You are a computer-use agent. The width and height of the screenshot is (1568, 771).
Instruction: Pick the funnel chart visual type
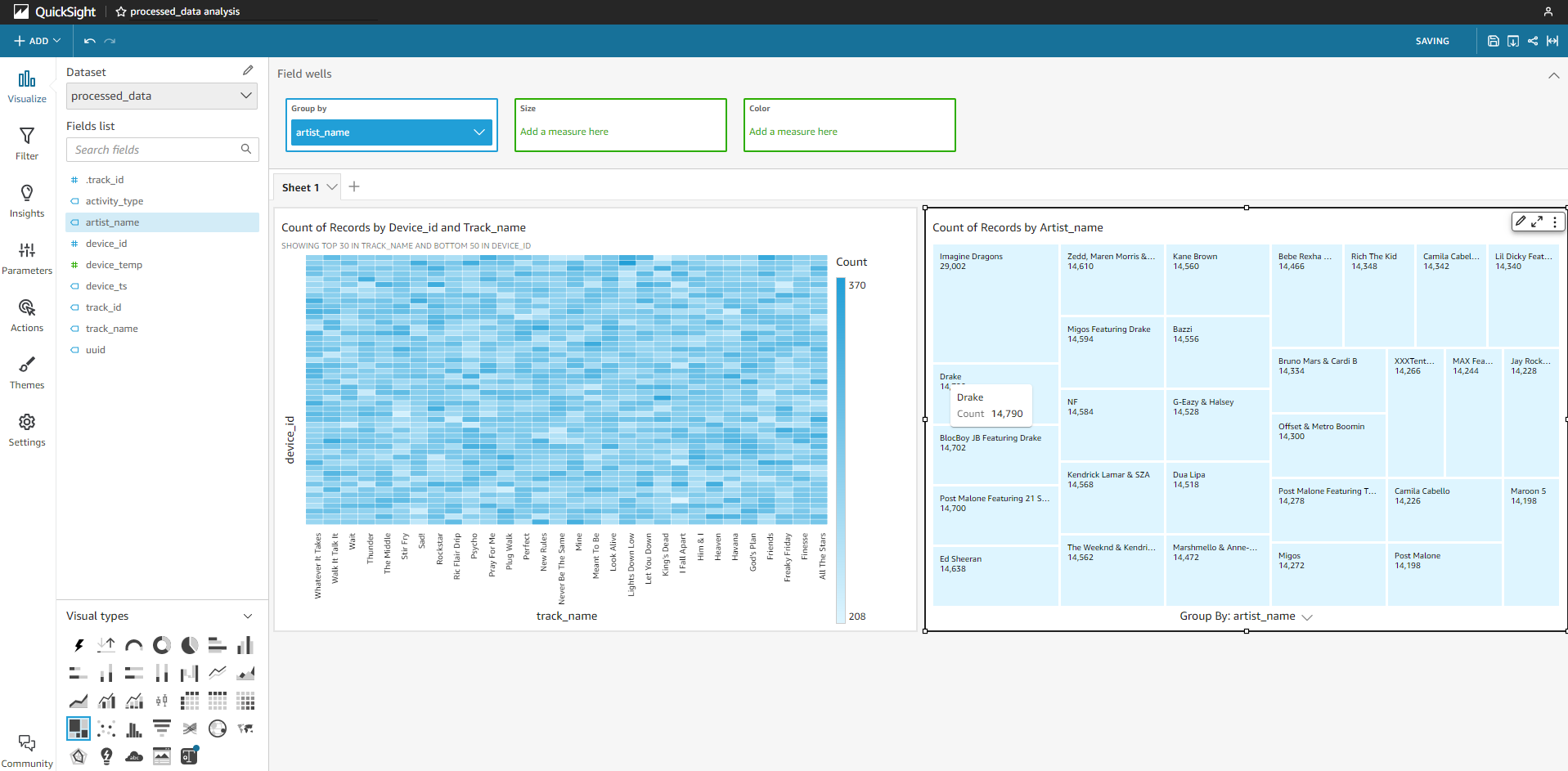(x=162, y=728)
